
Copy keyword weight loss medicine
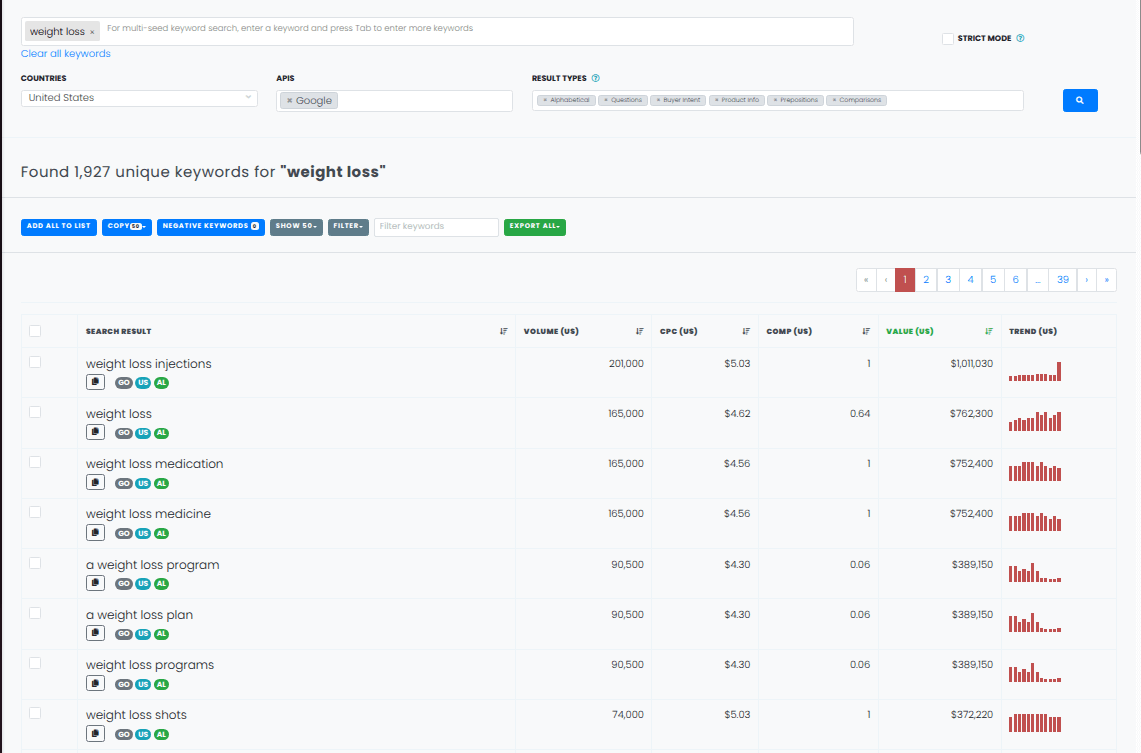click(x=95, y=533)
